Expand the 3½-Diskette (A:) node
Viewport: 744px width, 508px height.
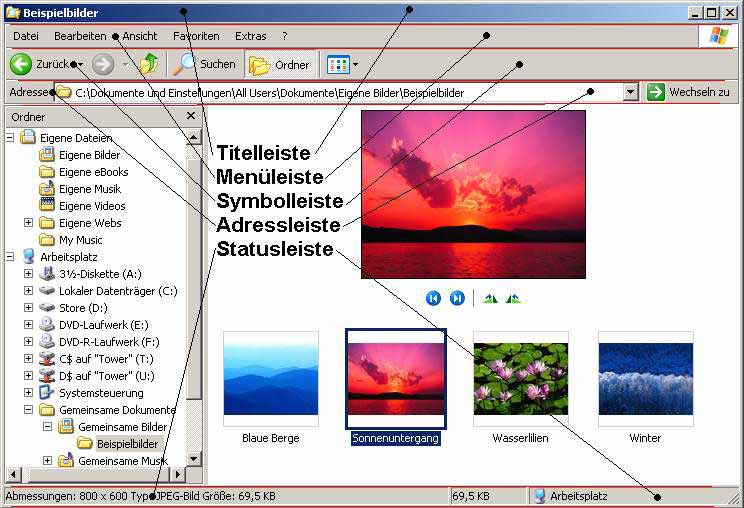pyautogui.click(x=28, y=274)
